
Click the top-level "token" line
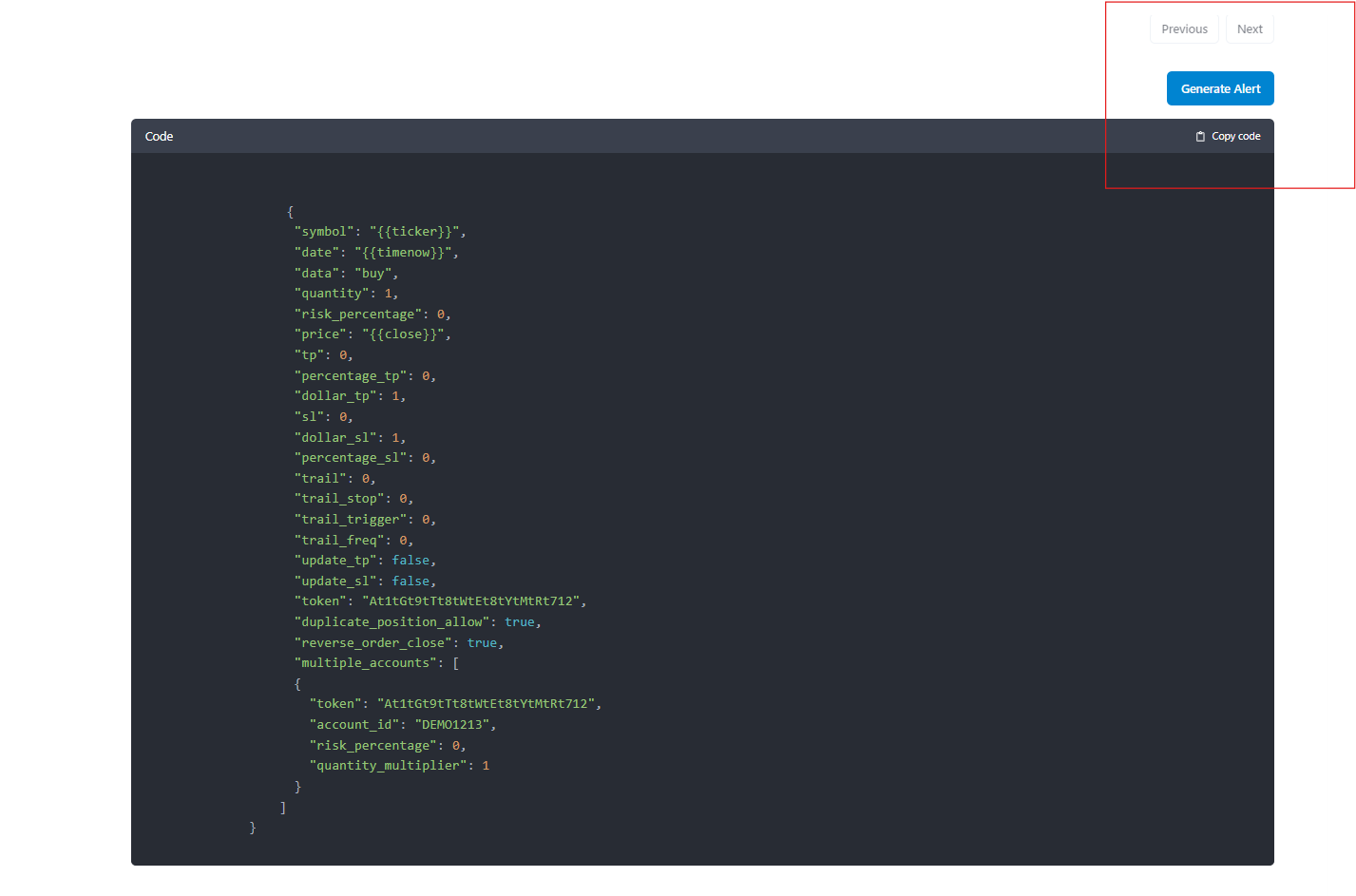(x=440, y=601)
